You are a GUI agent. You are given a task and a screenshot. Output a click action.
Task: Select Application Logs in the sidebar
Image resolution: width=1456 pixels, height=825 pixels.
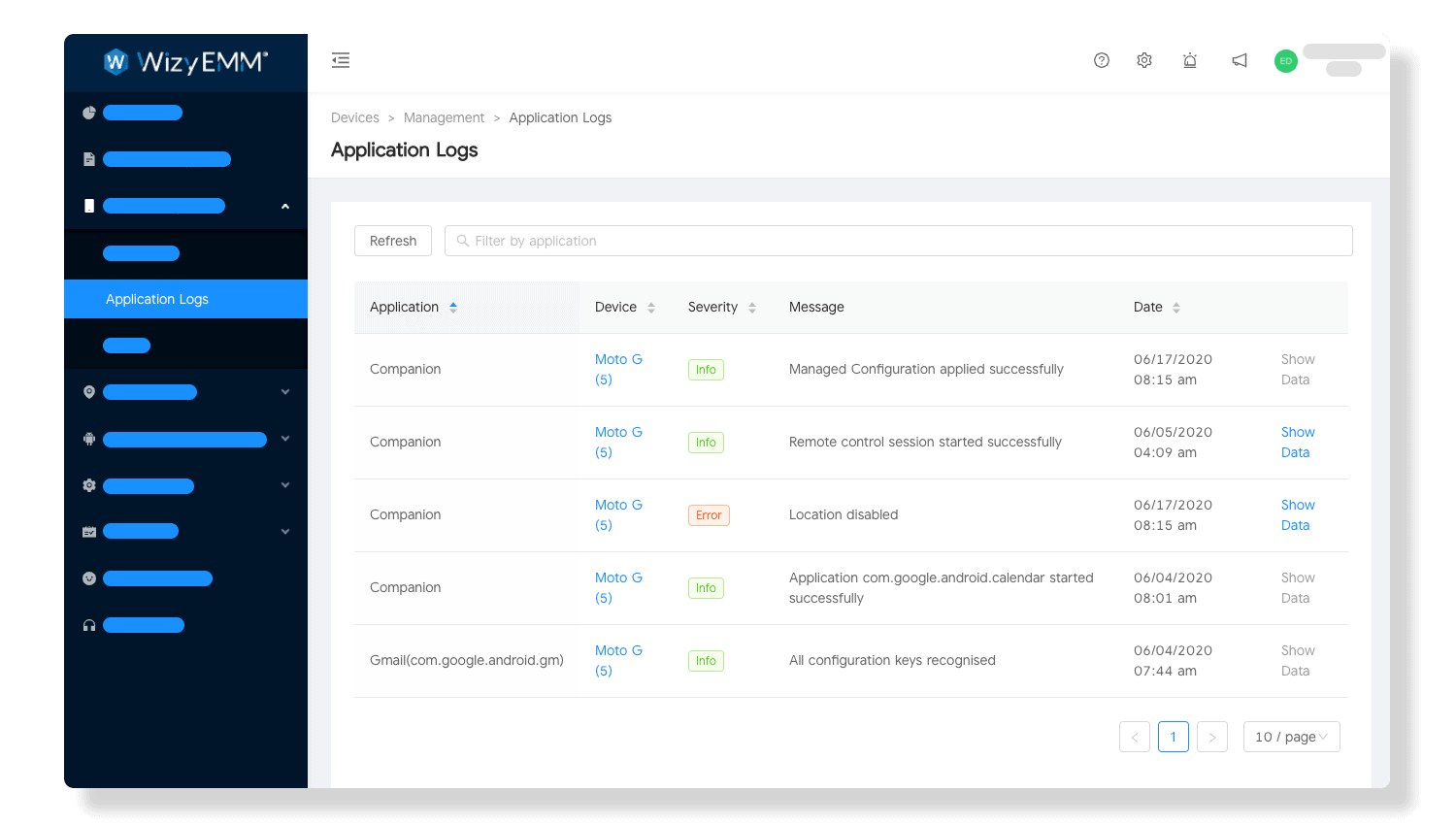pyautogui.click(x=157, y=299)
